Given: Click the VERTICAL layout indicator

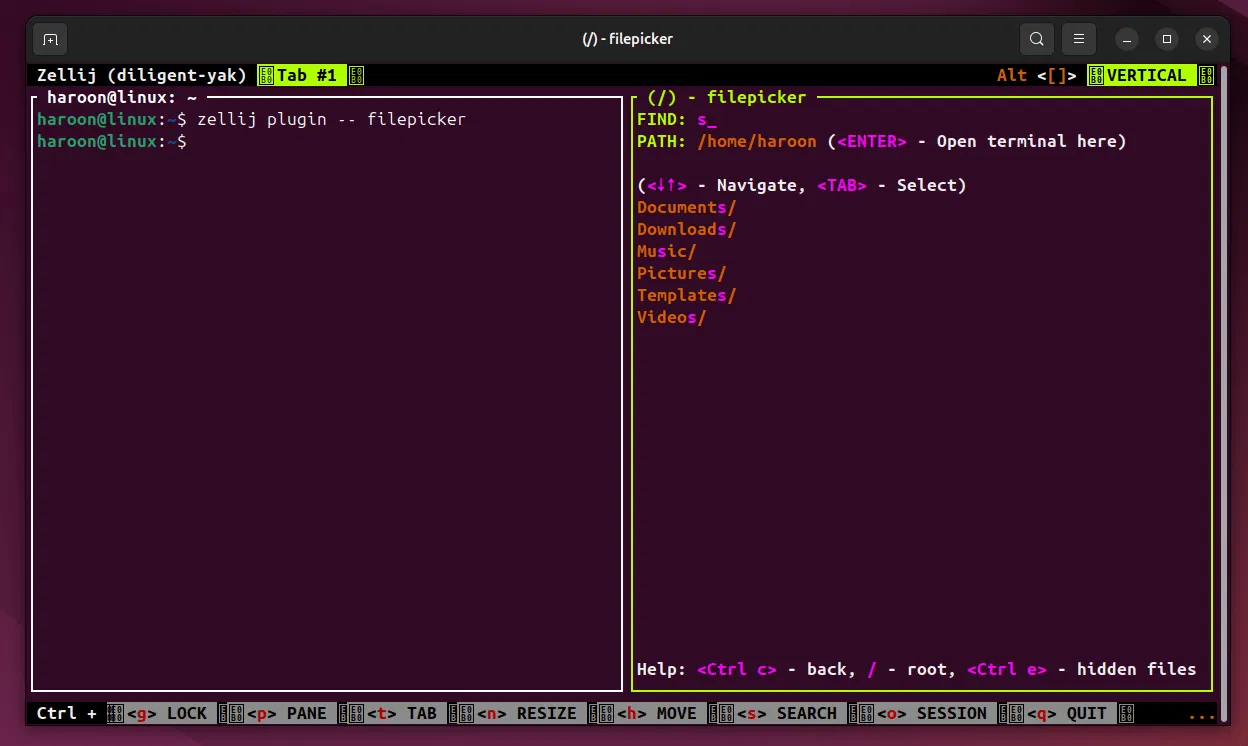Looking at the screenshot, I should point(1146,75).
